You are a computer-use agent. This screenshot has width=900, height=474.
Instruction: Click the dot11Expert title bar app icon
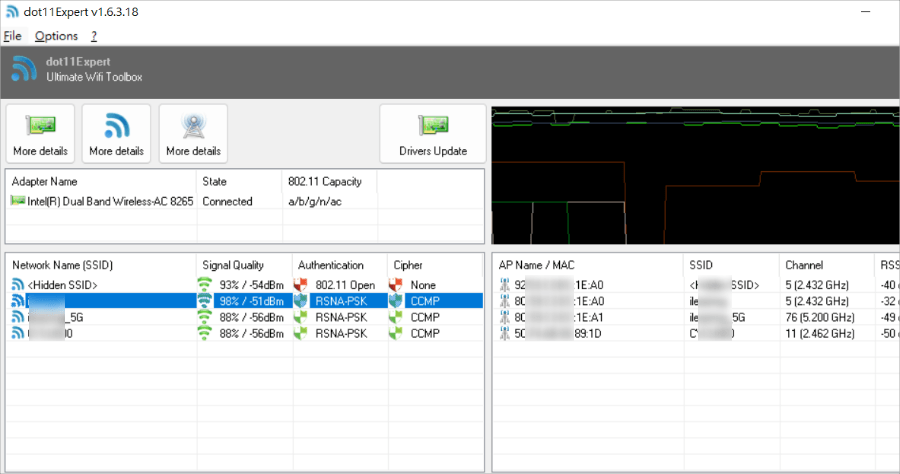tap(11, 11)
